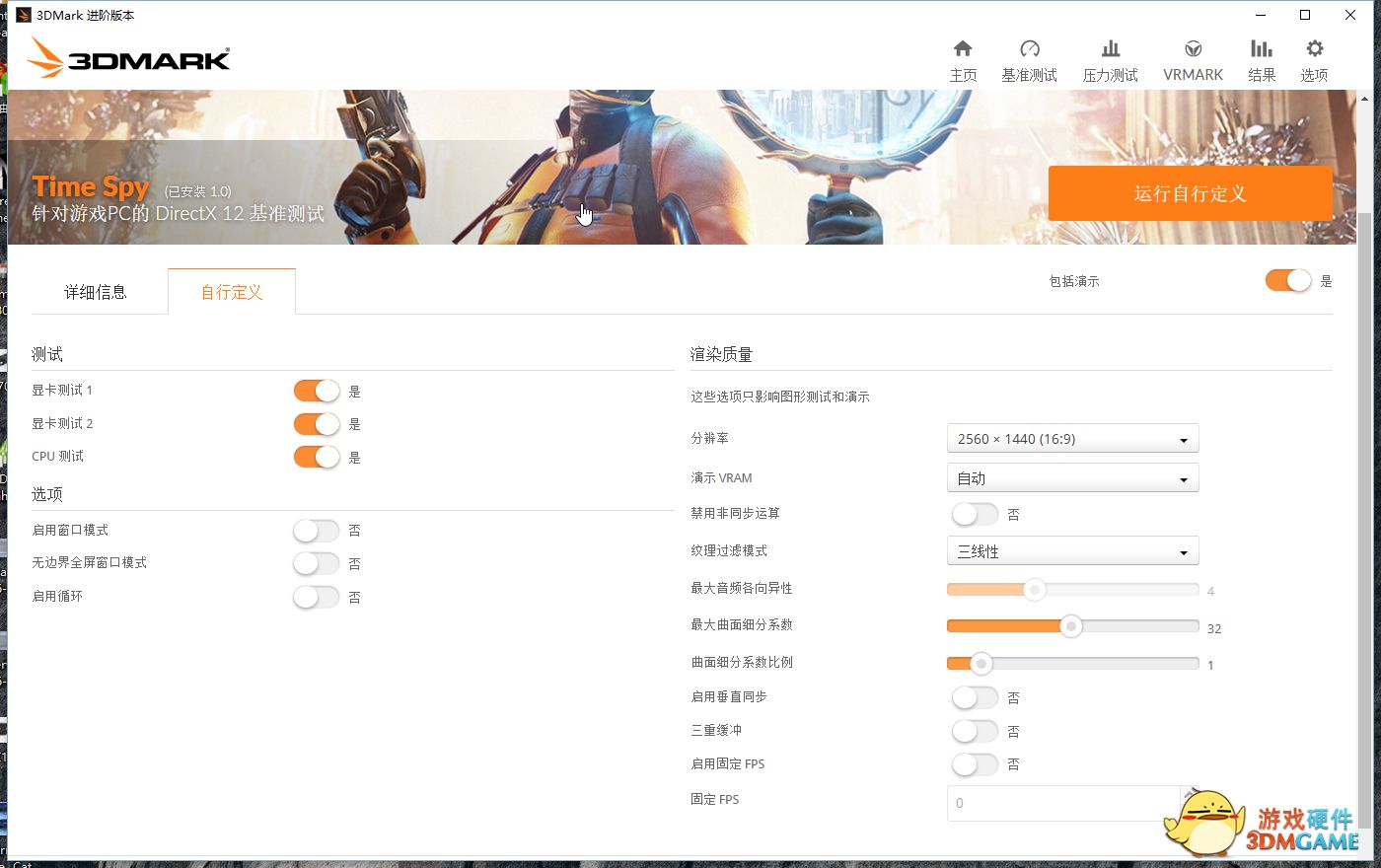Click 运行自行定义 button
Image resolution: width=1381 pixels, height=868 pixels.
(x=1190, y=193)
